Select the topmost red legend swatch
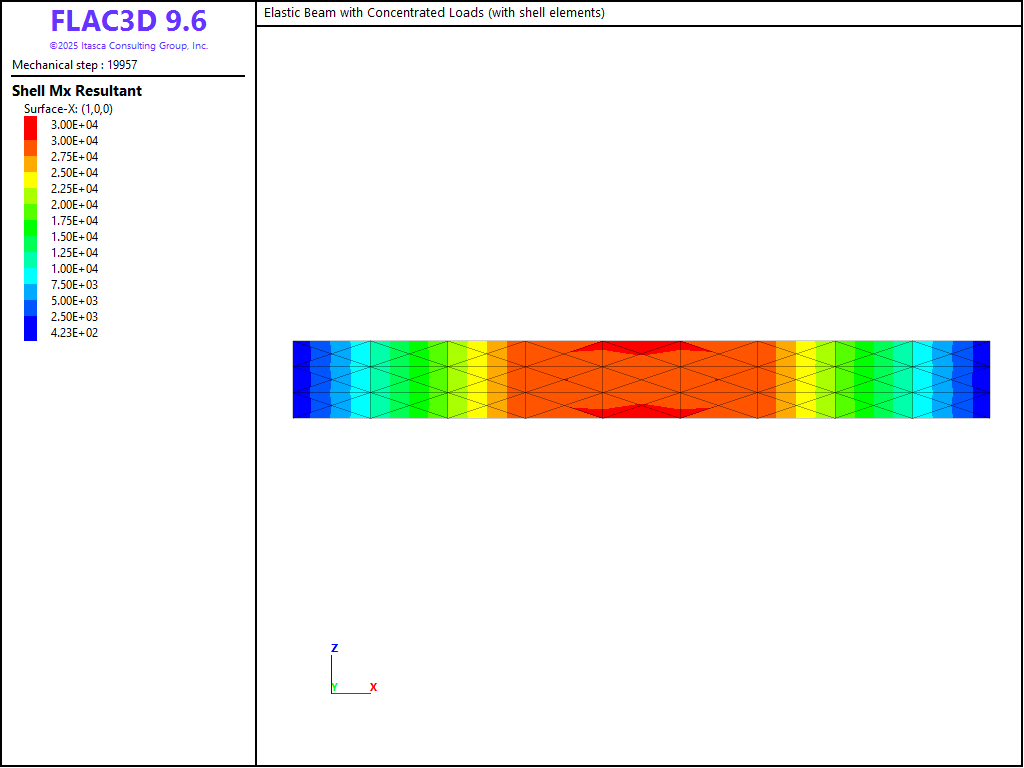 click(x=31, y=125)
